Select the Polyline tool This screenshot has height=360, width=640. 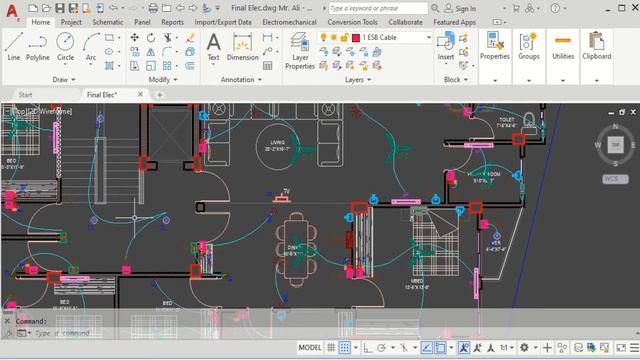pyautogui.click(x=38, y=46)
